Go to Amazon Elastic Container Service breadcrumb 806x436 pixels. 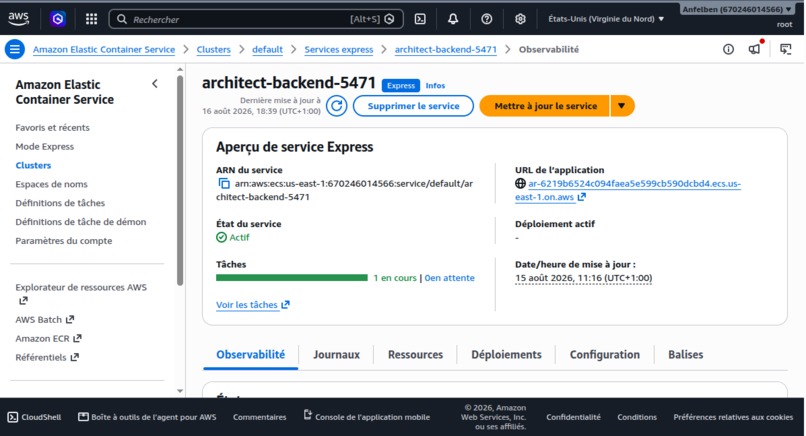(104, 49)
